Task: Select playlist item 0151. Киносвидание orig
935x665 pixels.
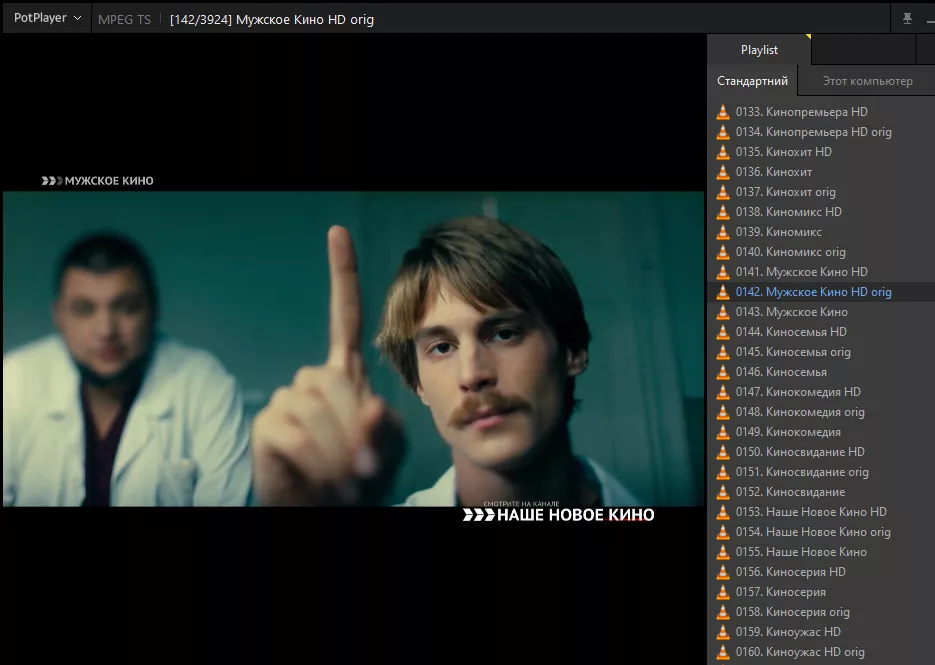Action: tap(821, 472)
